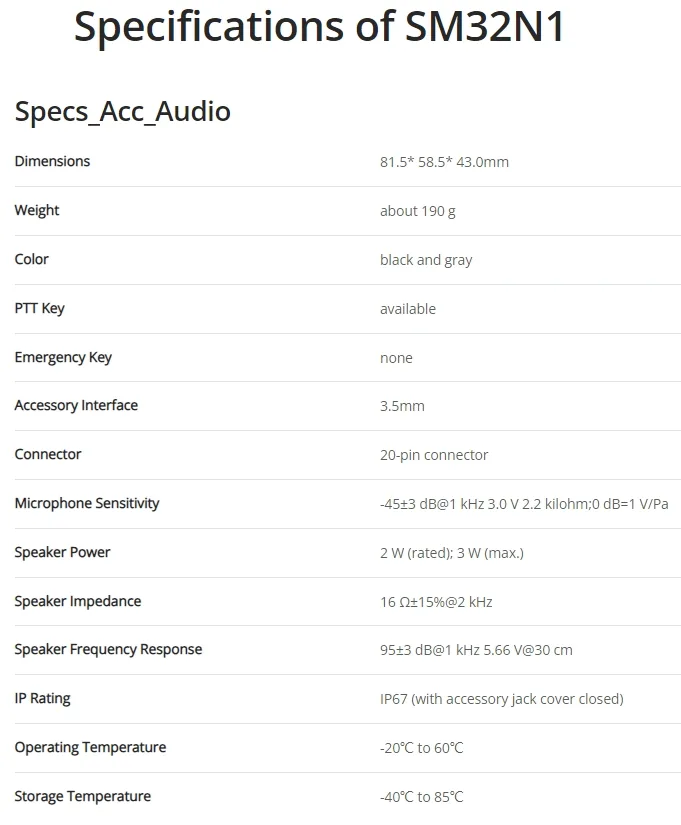Click the Weight row label
This screenshot has height=825, width=681.
coord(37,210)
